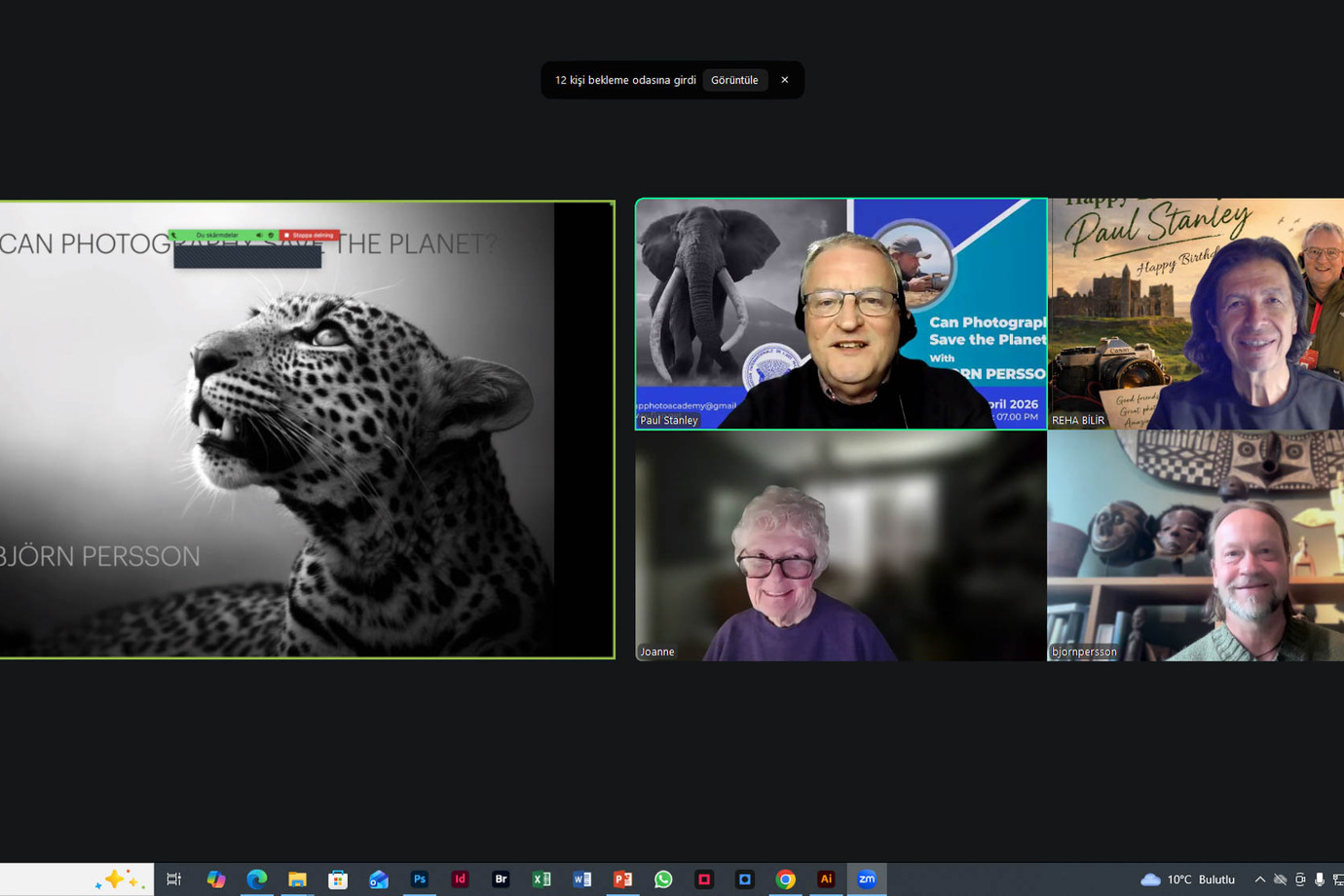Open WhatsApp from the taskbar
1344x896 pixels.
(x=663, y=879)
